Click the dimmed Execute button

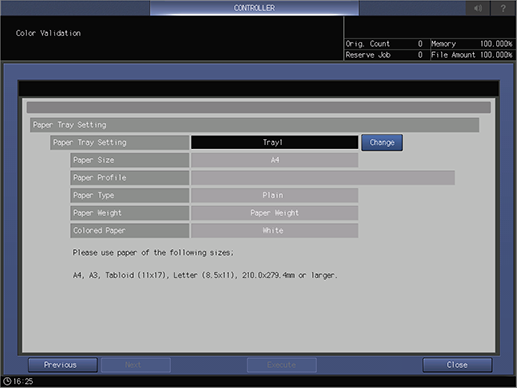click(x=282, y=365)
